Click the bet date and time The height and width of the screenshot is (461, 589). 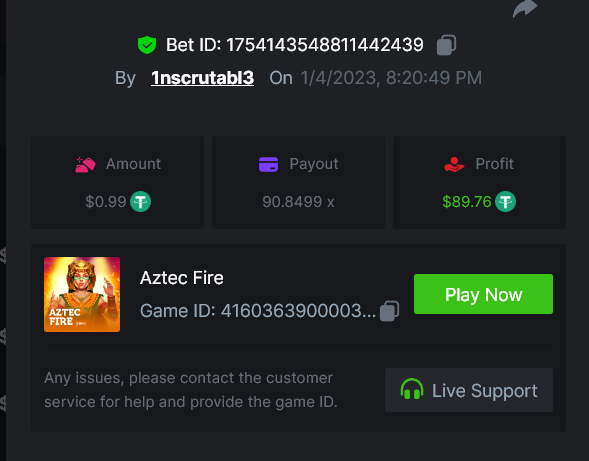(391, 78)
